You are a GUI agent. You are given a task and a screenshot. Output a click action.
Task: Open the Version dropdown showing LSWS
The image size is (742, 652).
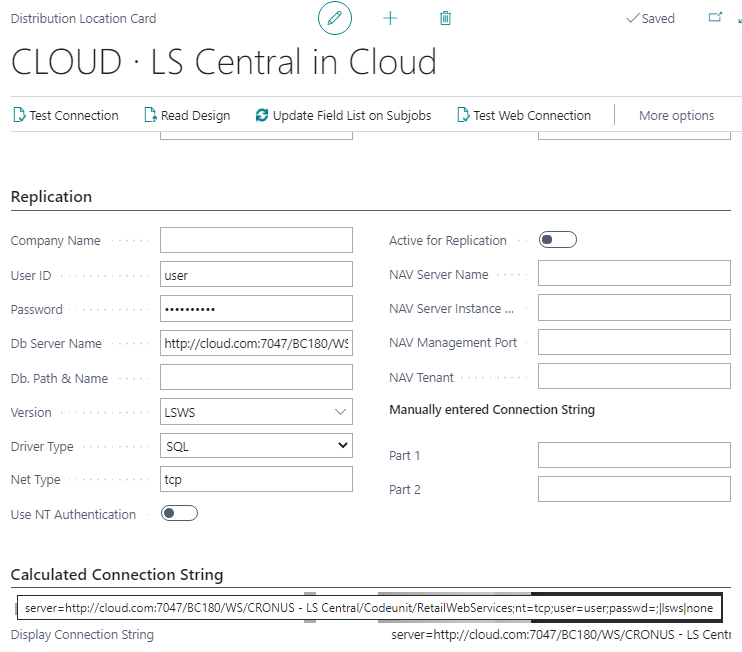(x=256, y=412)
